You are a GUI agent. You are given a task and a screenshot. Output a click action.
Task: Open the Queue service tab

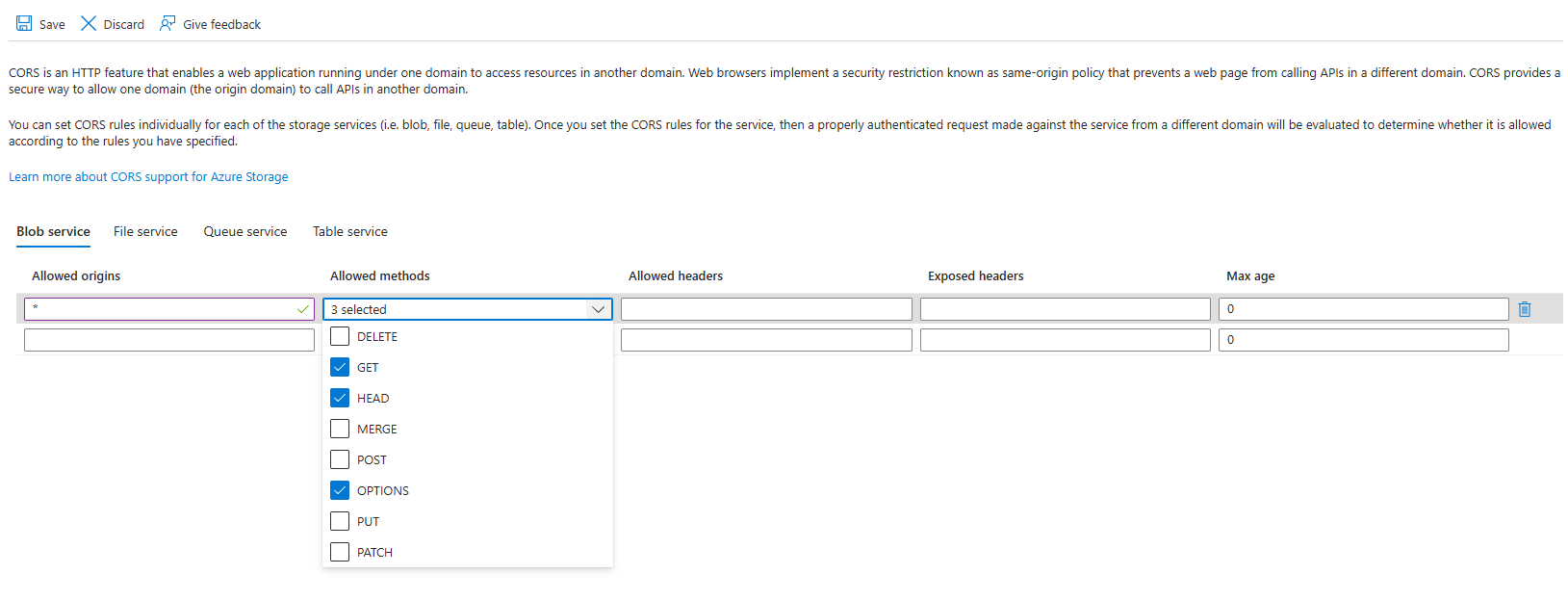[x=245, y=231]
